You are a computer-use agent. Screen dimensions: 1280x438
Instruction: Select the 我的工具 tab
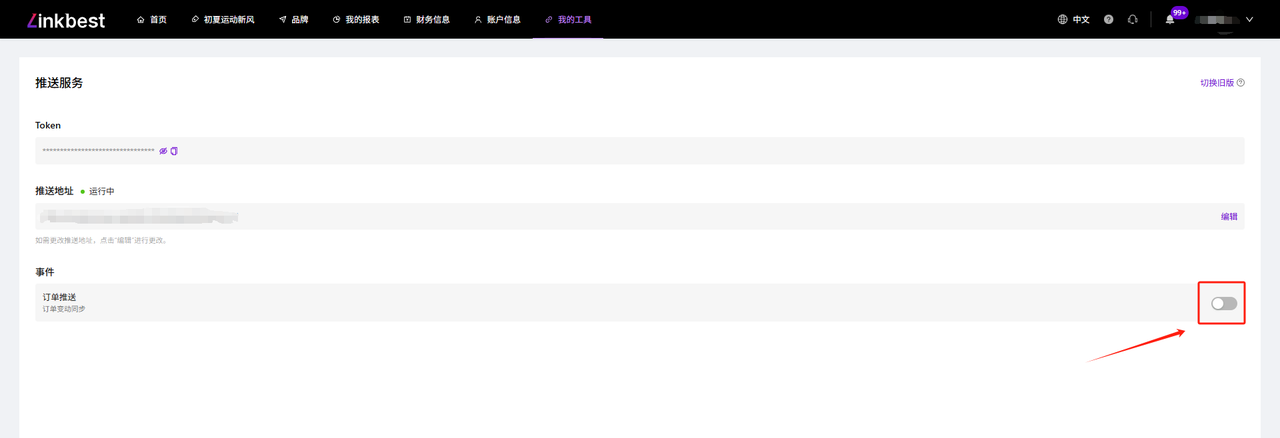click(x=568, y=20)
